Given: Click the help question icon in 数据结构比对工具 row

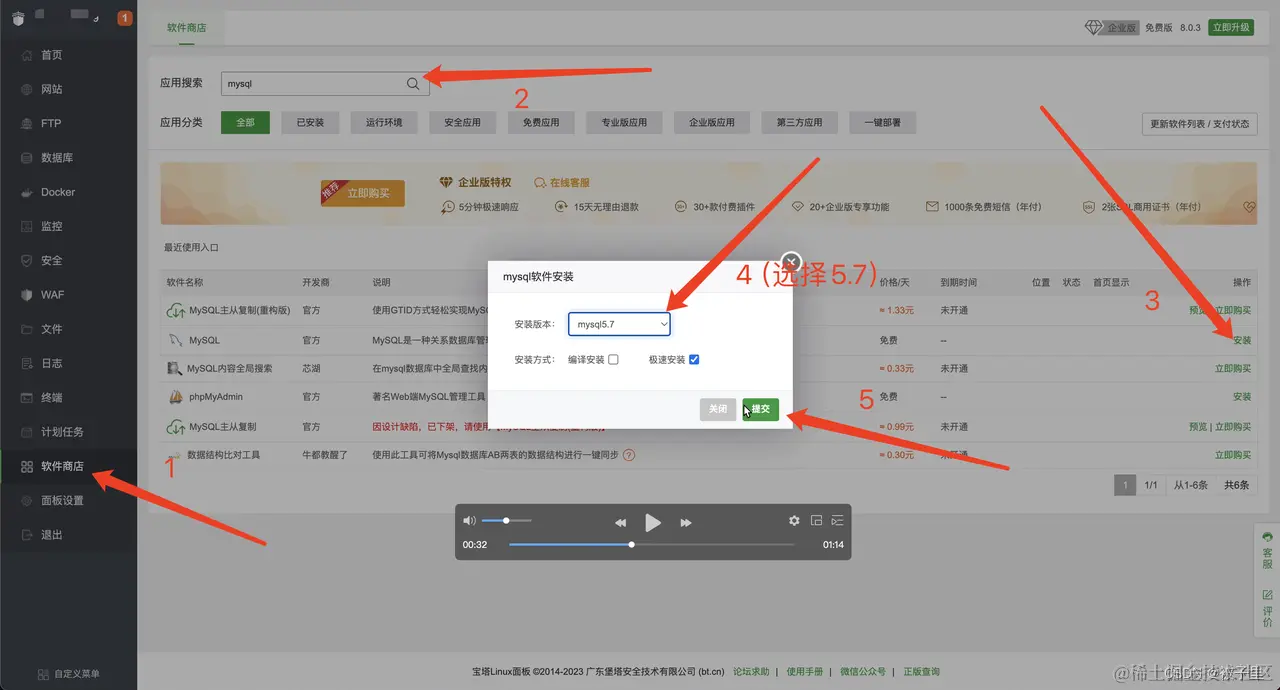Looking at the screenshot, I should click(x=629, y=455).
